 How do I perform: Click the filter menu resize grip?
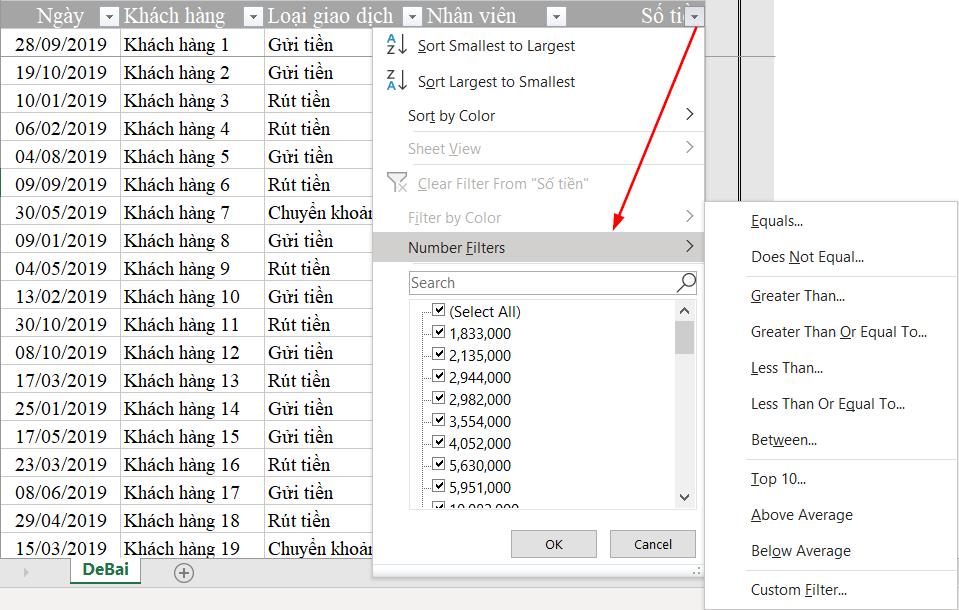coord(697,571)
